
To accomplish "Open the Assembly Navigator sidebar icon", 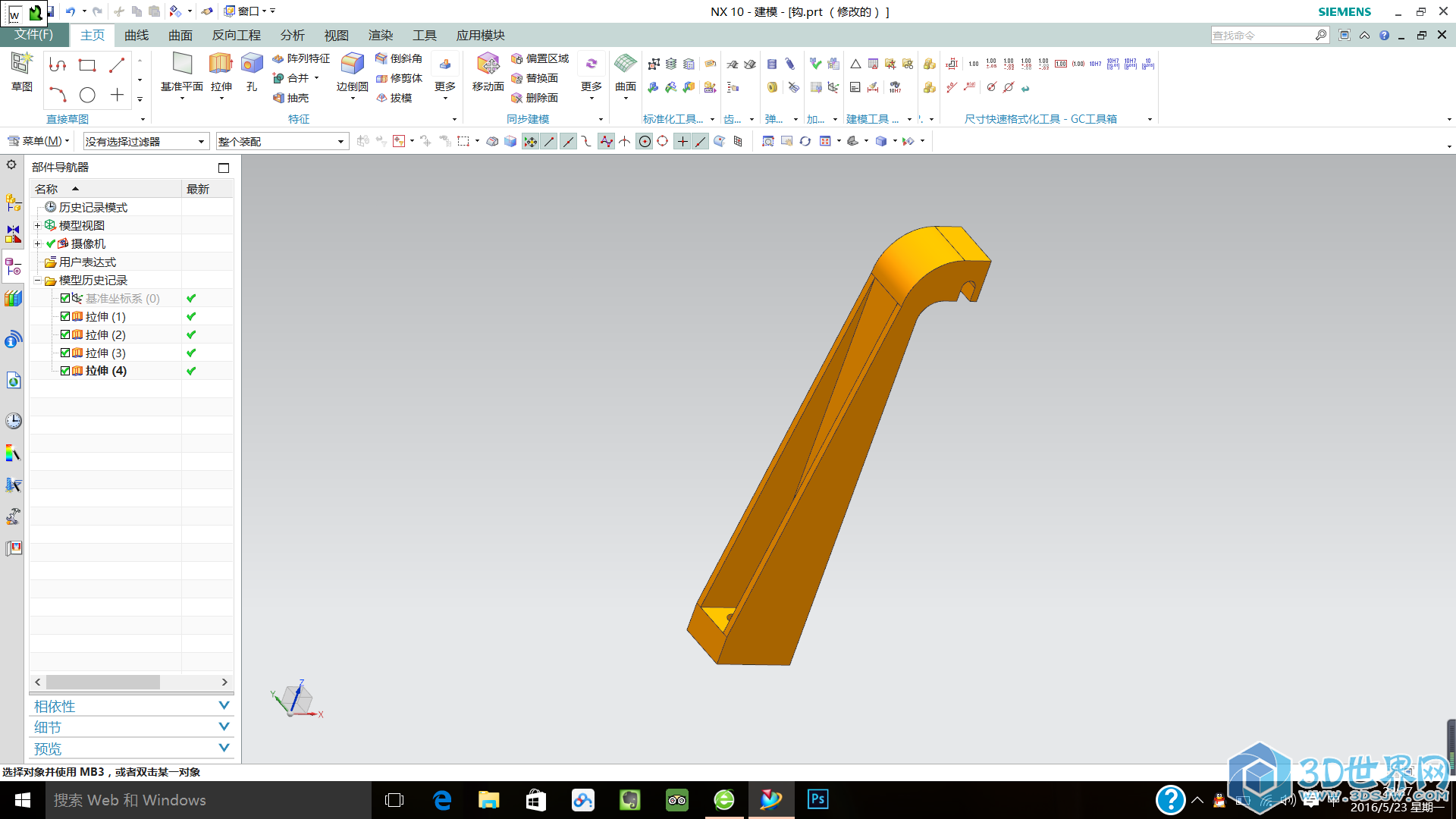I will pos(14,202).
